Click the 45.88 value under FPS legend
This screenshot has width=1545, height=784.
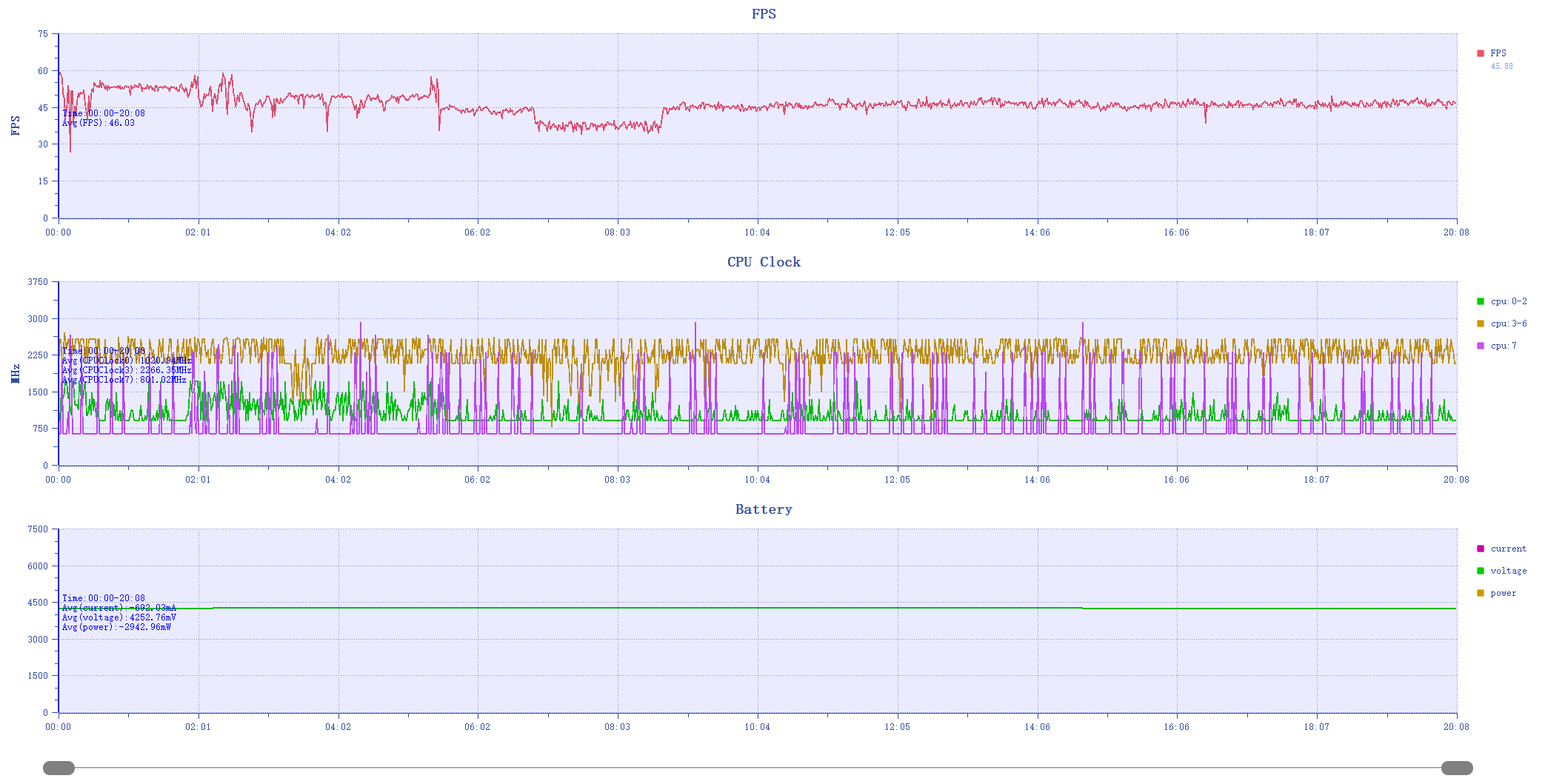[1502, 67]
